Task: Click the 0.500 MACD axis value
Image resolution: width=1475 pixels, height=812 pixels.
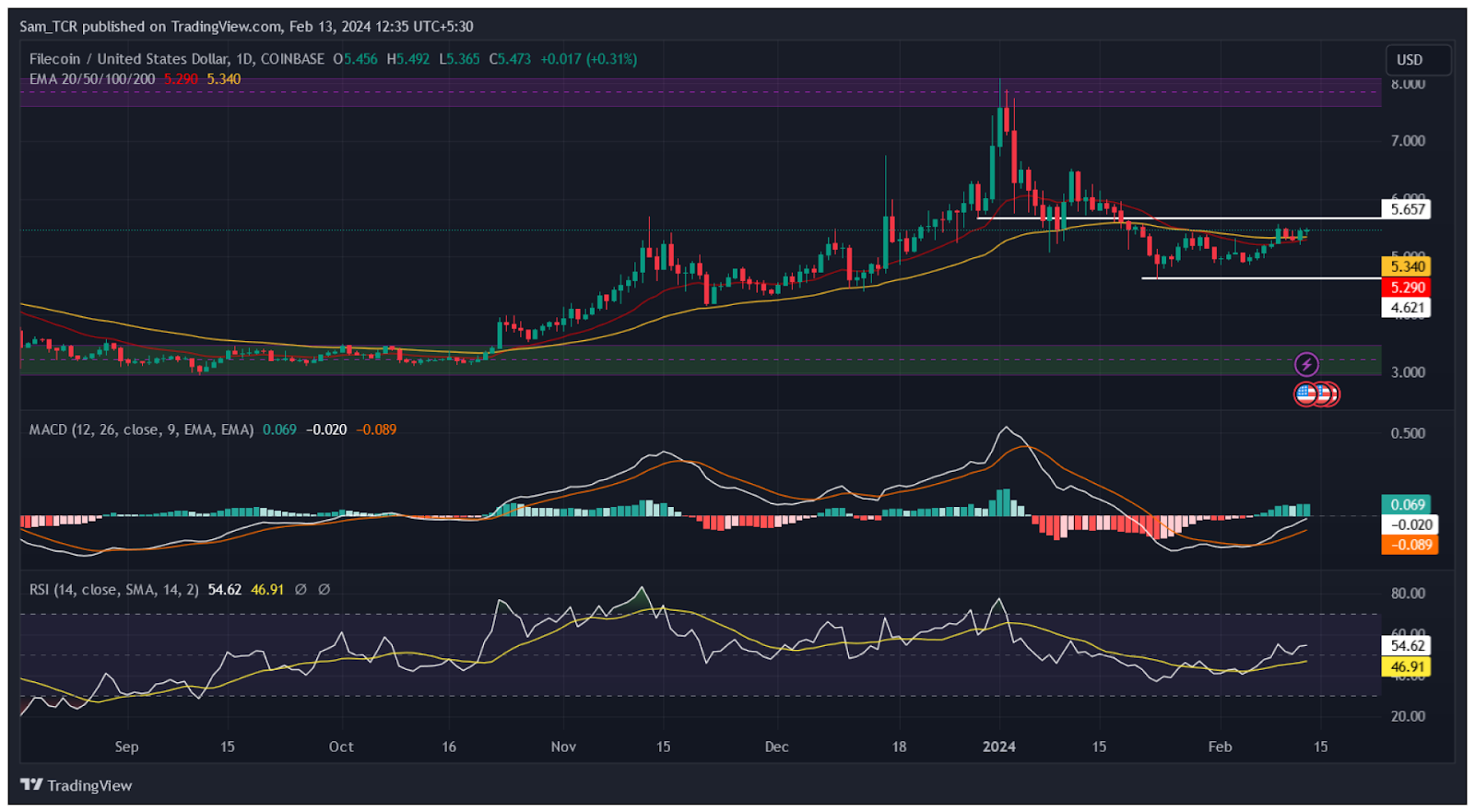Action: [1408, 433]
